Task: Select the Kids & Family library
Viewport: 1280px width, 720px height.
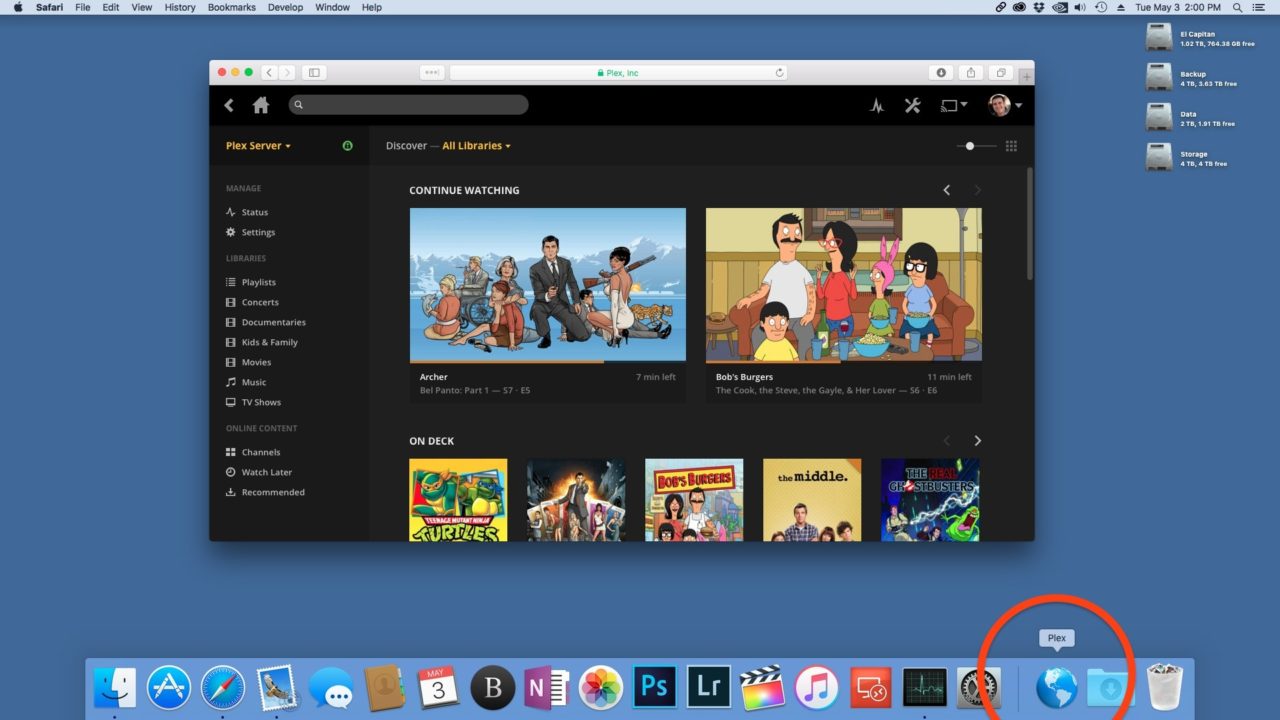Action: [x=261, y=342]
